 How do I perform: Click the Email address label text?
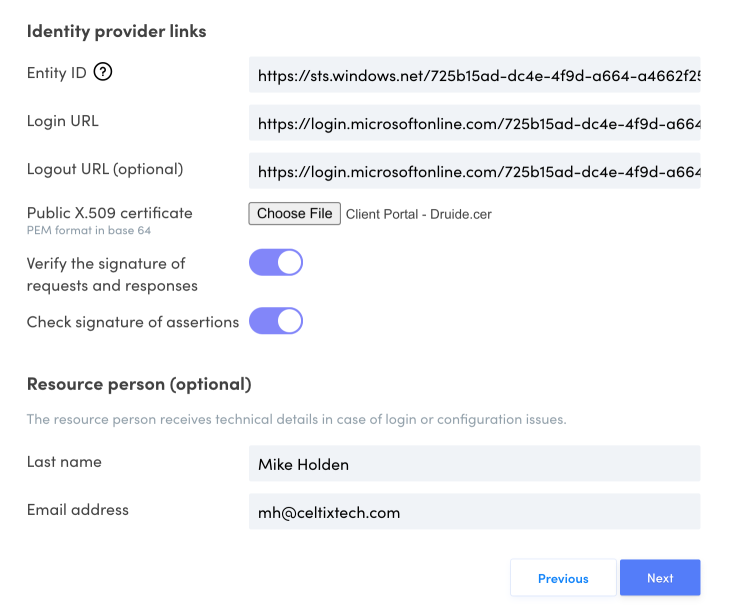click(x=78, y=510)
